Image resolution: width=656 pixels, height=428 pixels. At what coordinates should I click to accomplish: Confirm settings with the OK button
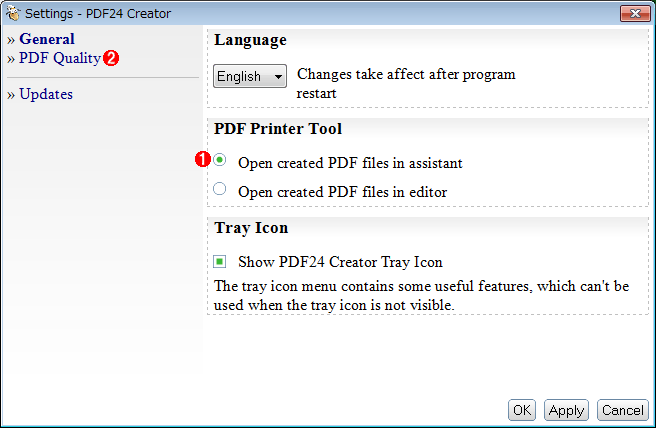(522, 410)
